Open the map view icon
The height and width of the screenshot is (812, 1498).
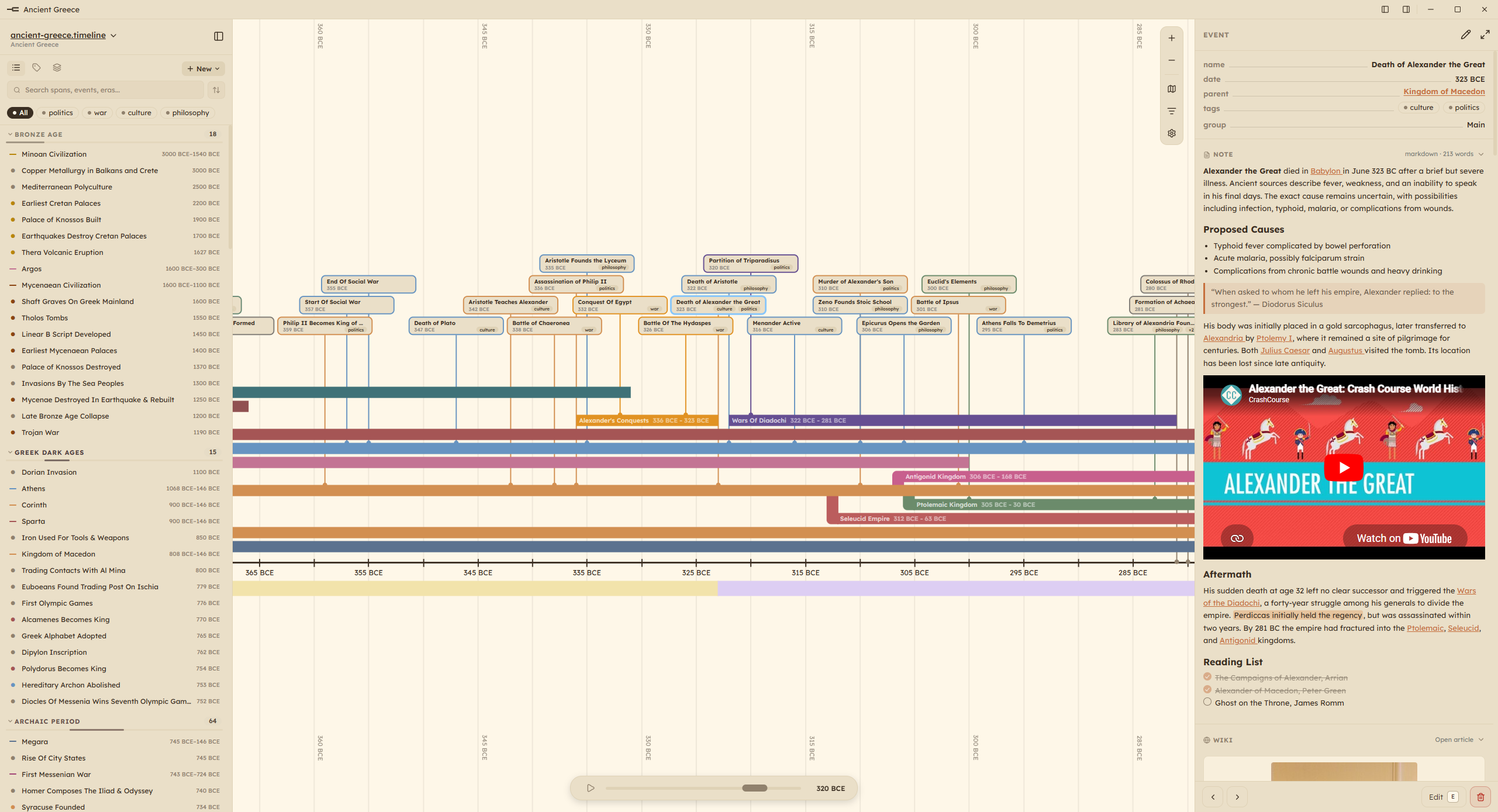(1172, 89)
